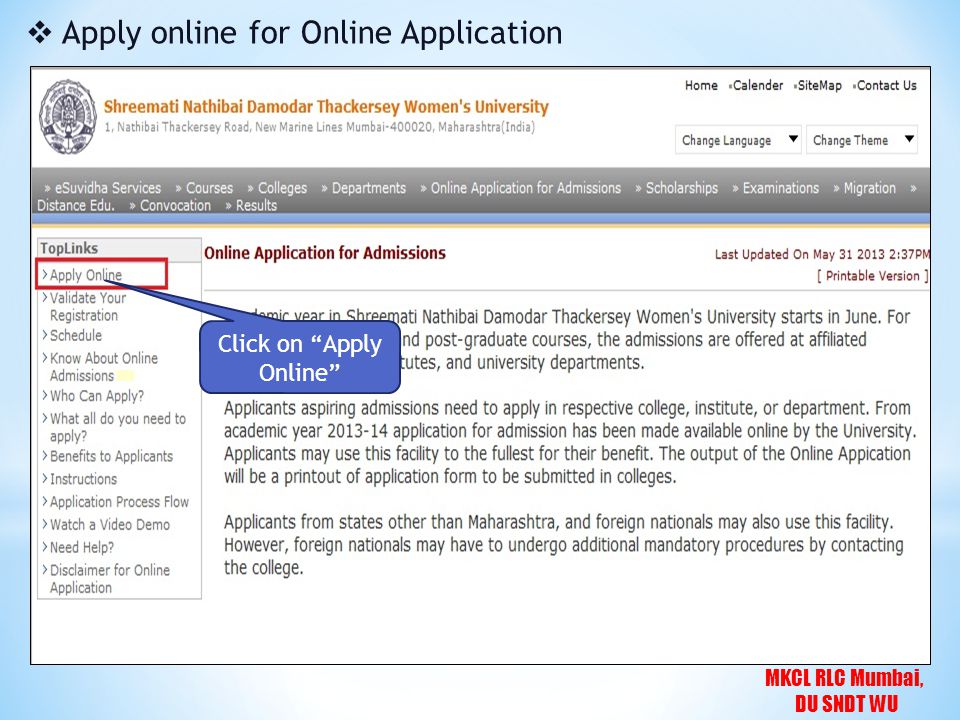Select Online Application for Admissions menu
960x720 pixels.
pos(526,188)
